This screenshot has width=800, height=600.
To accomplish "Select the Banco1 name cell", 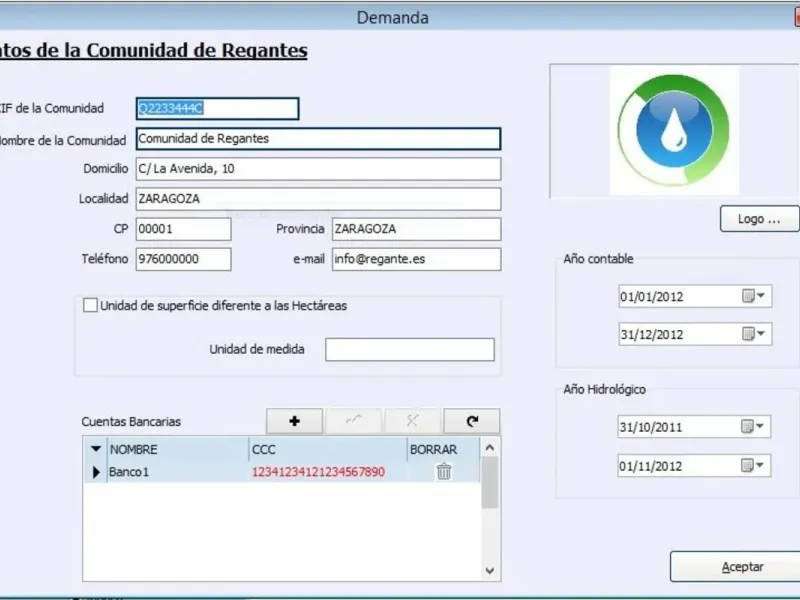I will coord(178,472).
